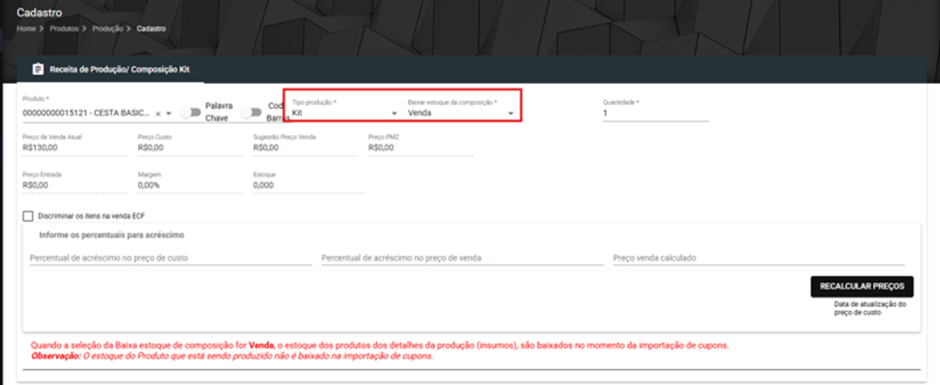Toggle the Cod. Barras switch
Viewport: 940px width, 385px height.
(252, 112)
